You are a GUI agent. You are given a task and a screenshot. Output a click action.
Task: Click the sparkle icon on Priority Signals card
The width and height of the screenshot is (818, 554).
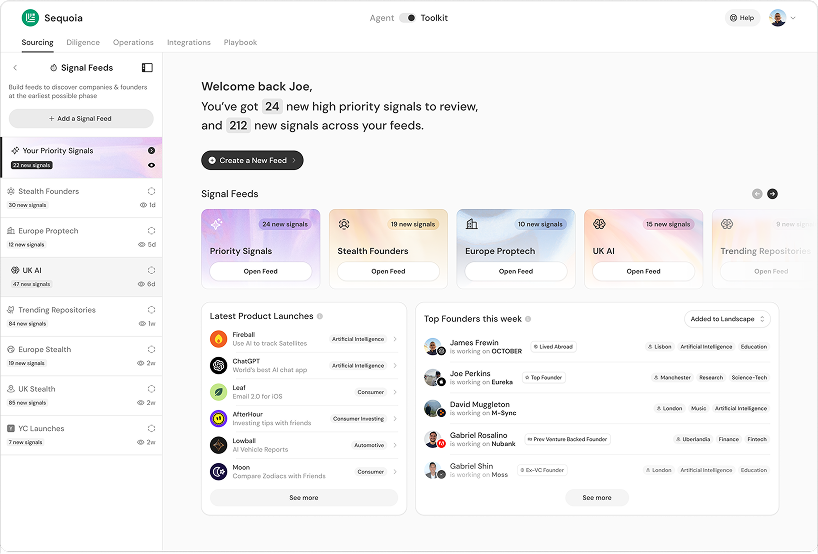click(x=216, y=224)
